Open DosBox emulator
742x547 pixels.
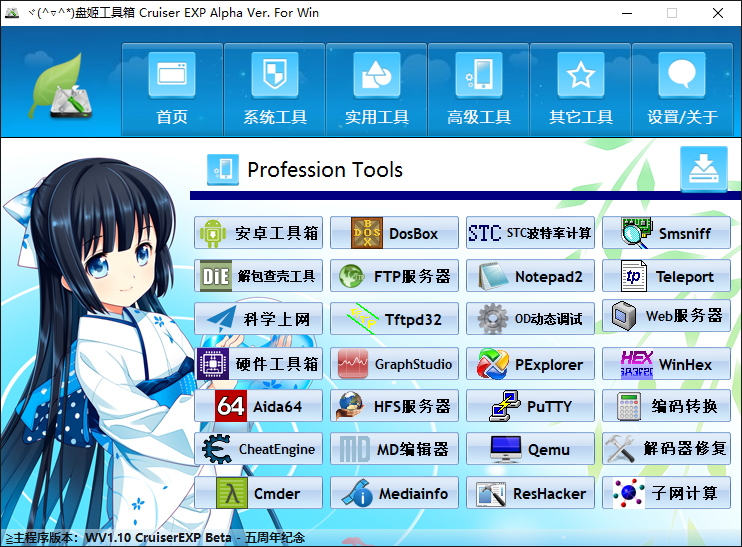tap(394, 234)
